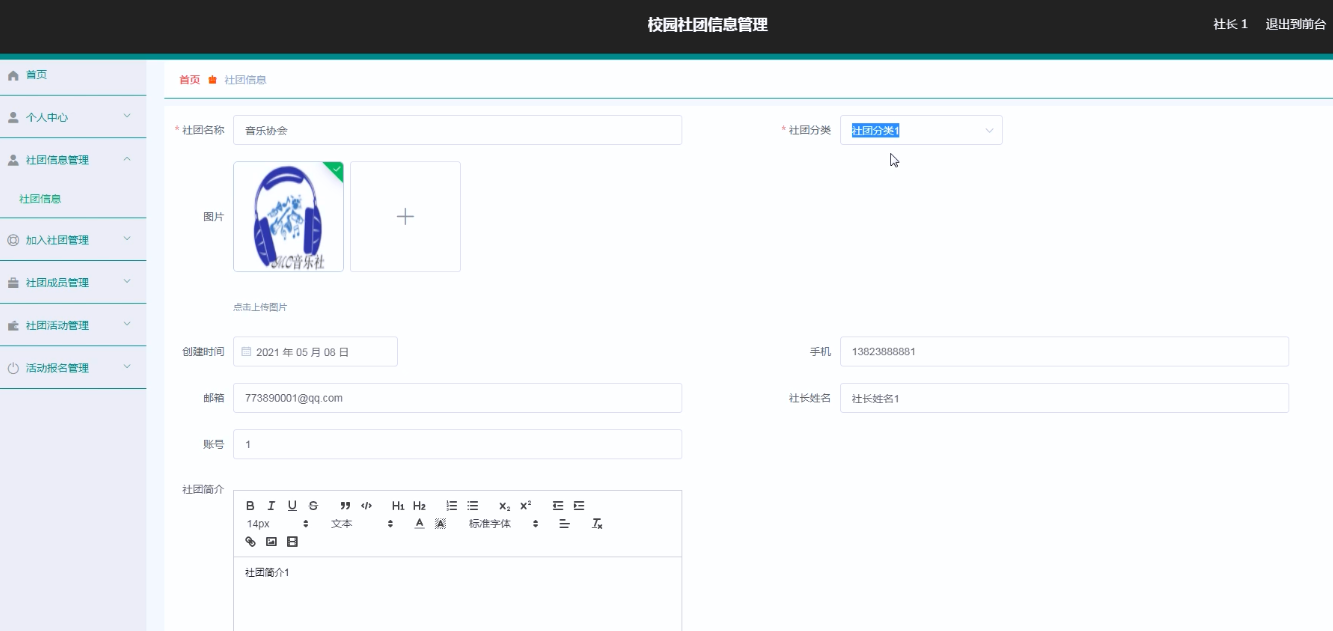
Task: Focus the 社长姓名 input field
Action: click(x=1064, y=398)
